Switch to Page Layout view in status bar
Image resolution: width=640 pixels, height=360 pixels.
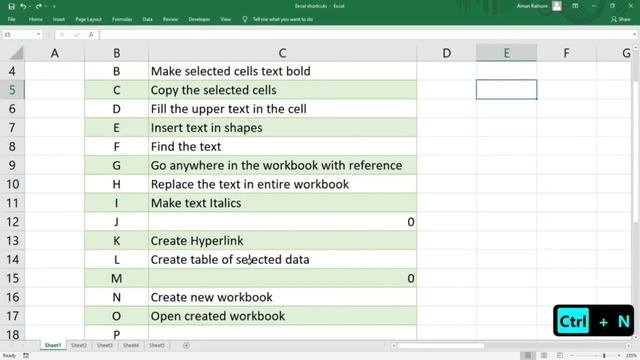tap(544, 356)
